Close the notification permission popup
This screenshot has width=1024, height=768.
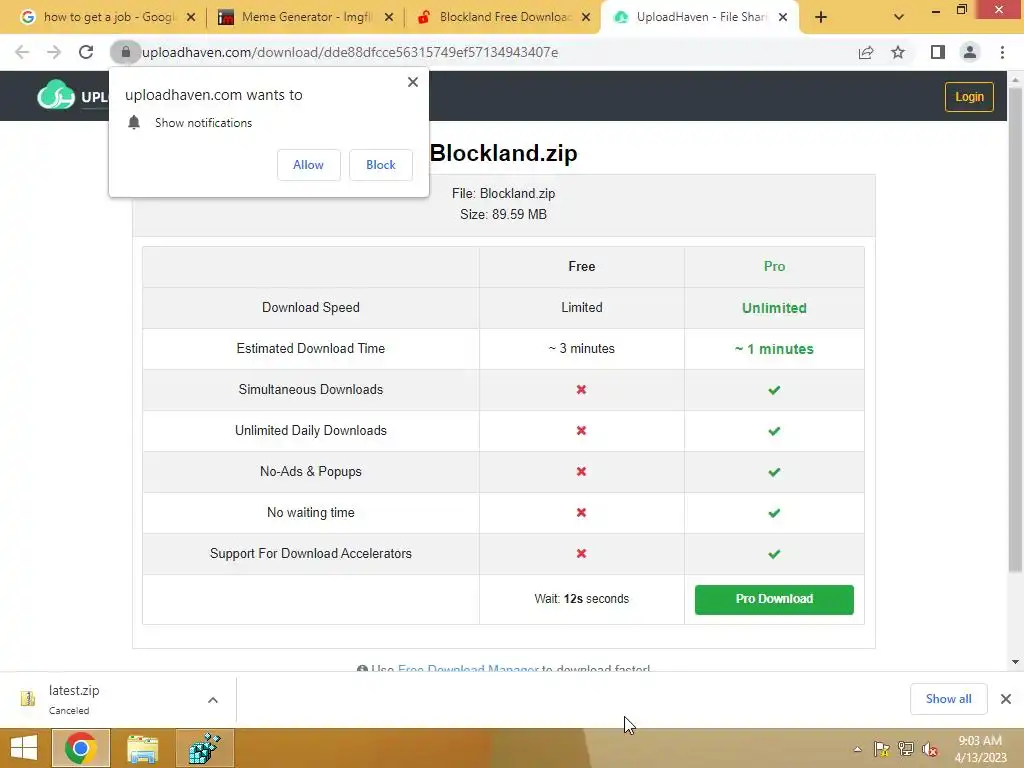tap(413, 82)
